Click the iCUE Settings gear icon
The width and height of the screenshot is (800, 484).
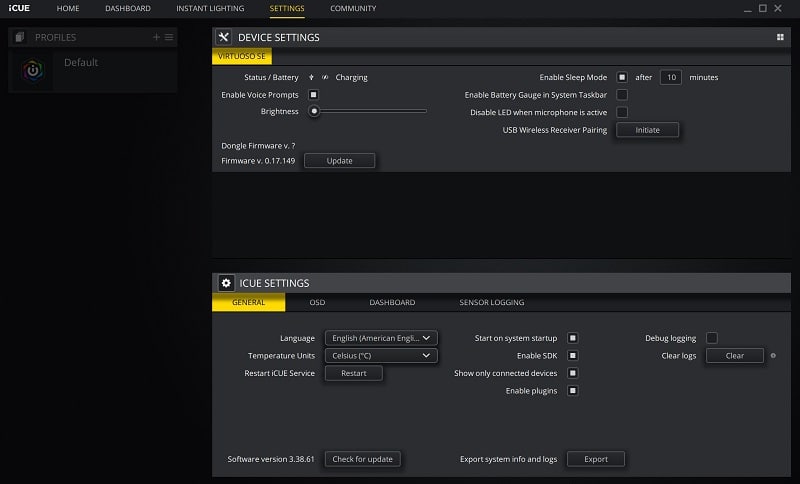pyautogui.click(x=226, y=283)
